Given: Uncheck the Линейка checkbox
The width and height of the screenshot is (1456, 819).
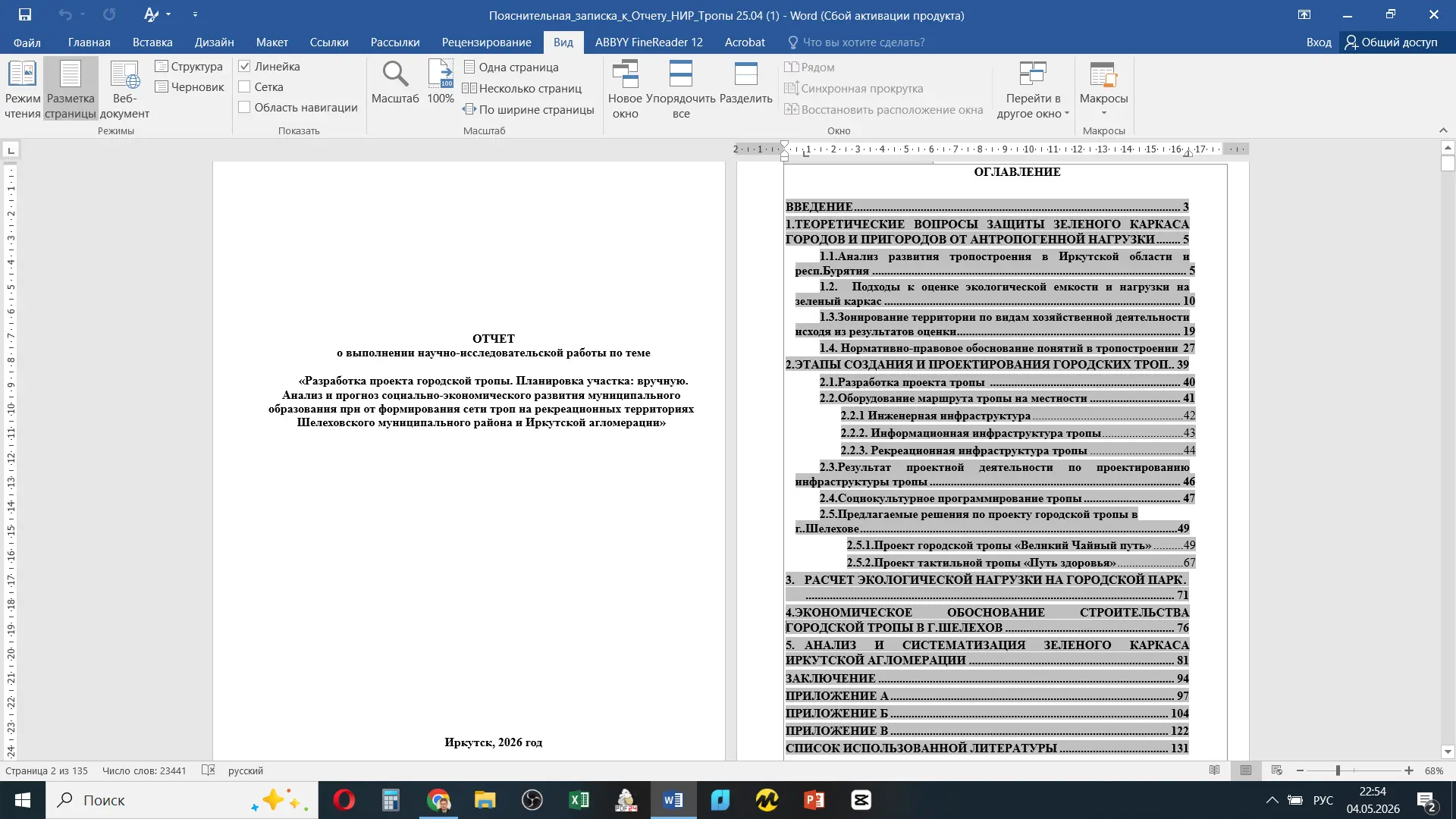Looking at the screenshot, I should tap(244, 67).
